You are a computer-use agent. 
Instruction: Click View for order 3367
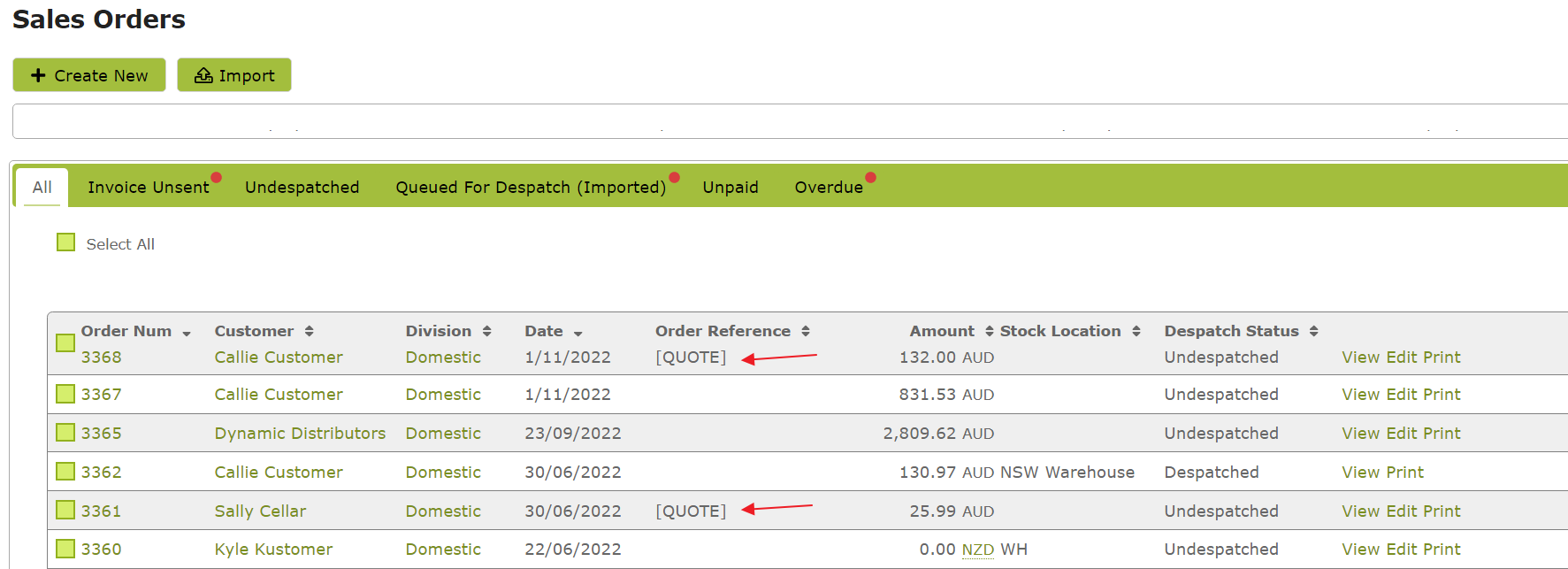pos(1361,394)
